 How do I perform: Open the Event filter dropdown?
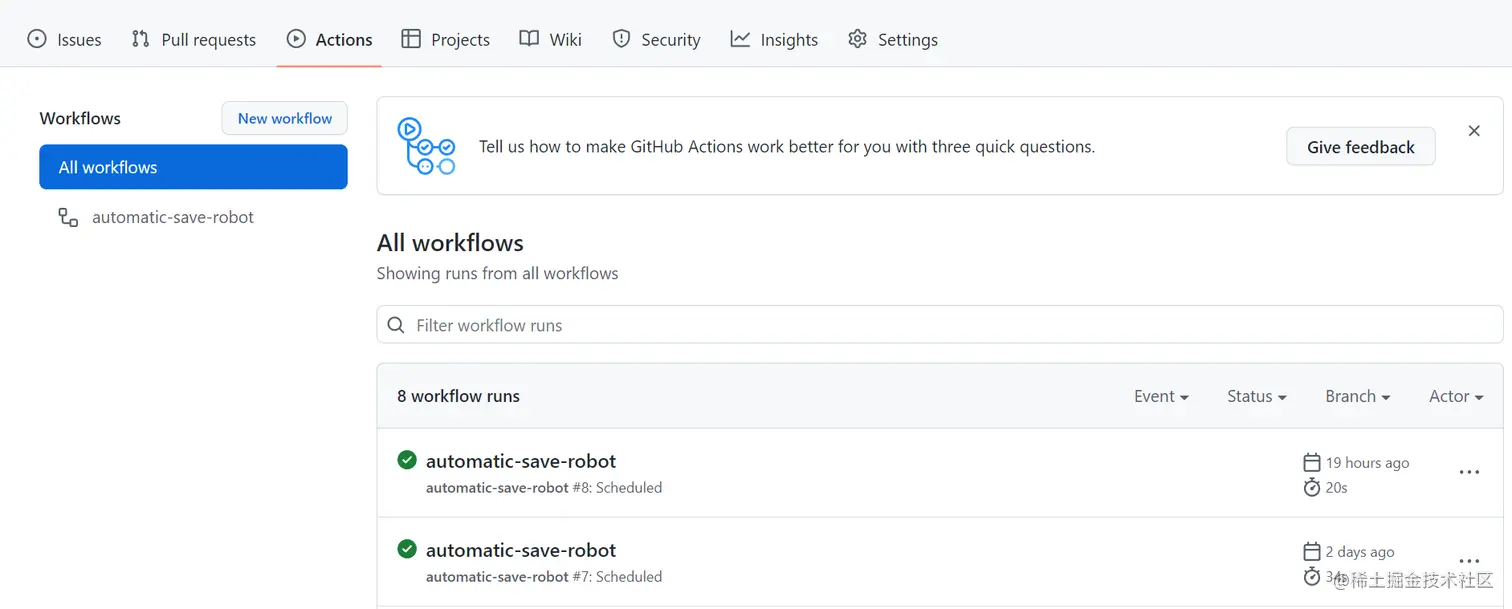(x=1161, y=396)
